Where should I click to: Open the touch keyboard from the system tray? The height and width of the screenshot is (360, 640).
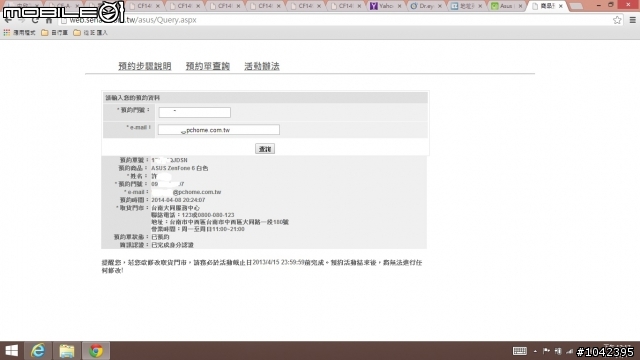[x=520, y=351]
